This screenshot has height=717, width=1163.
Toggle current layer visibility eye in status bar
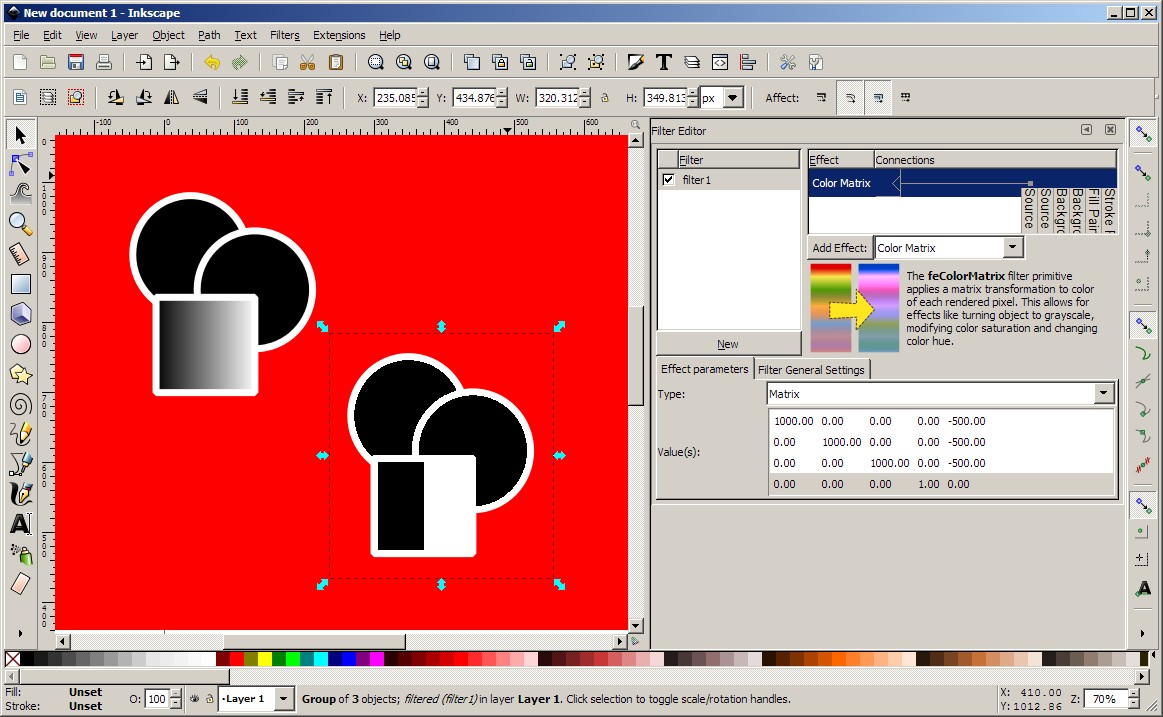[194, 699]
